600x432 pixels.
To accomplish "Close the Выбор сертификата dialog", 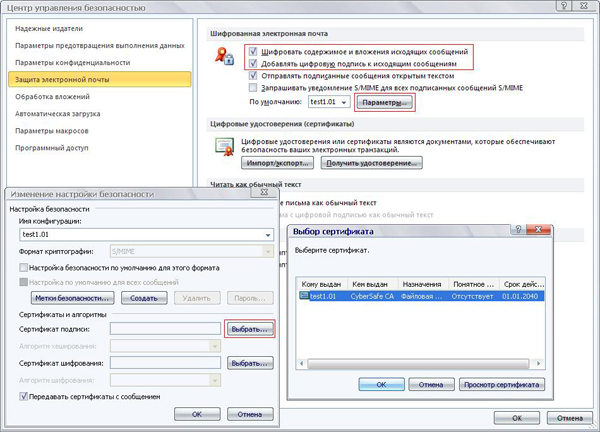I will [x=538, y=229].
